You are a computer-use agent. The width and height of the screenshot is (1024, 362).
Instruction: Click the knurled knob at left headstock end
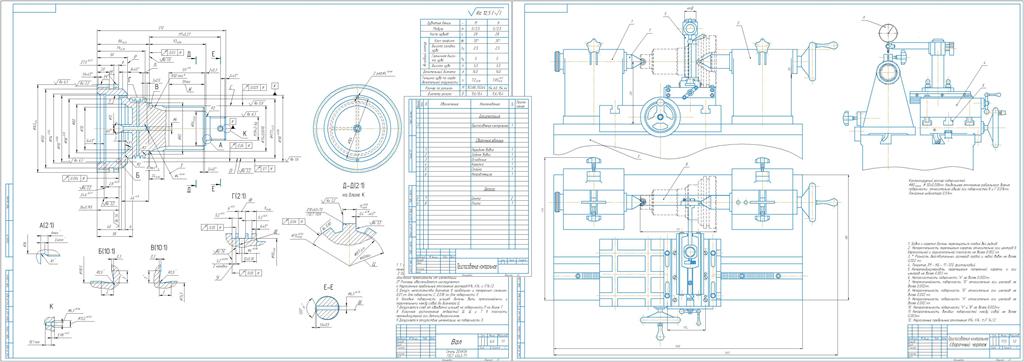click(558, 61)
